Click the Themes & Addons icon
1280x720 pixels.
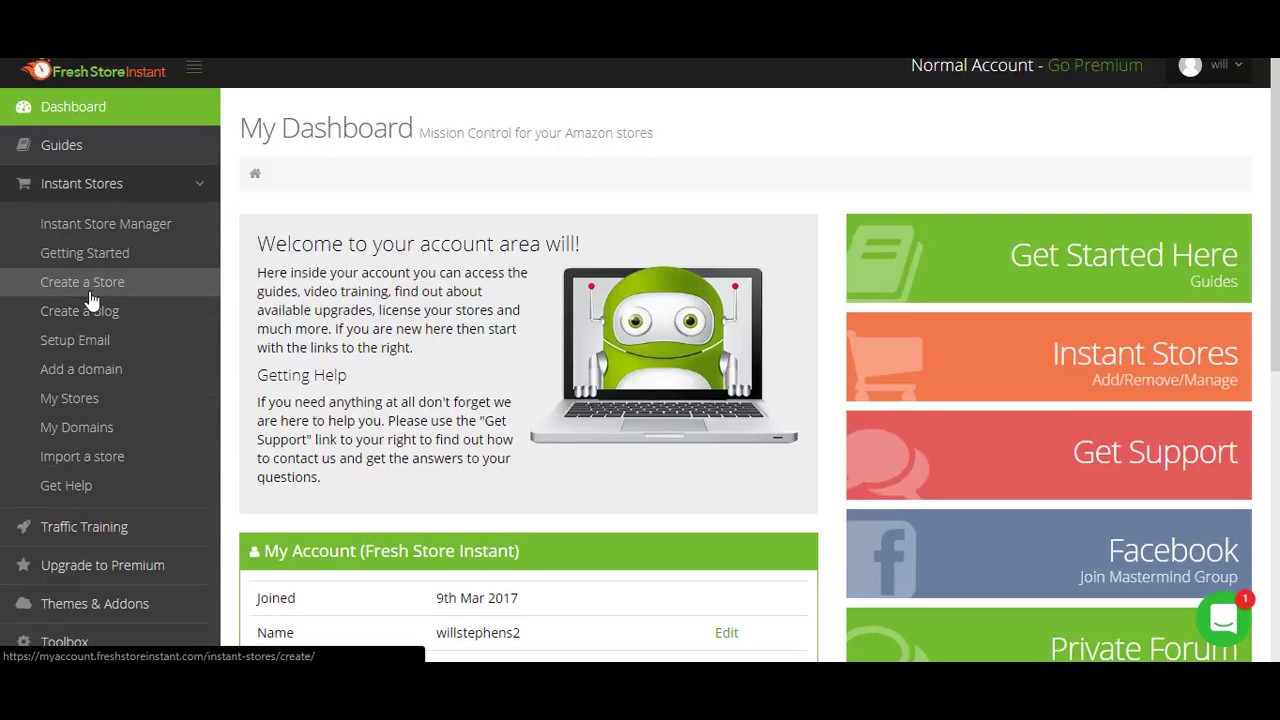(x=23, y=604)
